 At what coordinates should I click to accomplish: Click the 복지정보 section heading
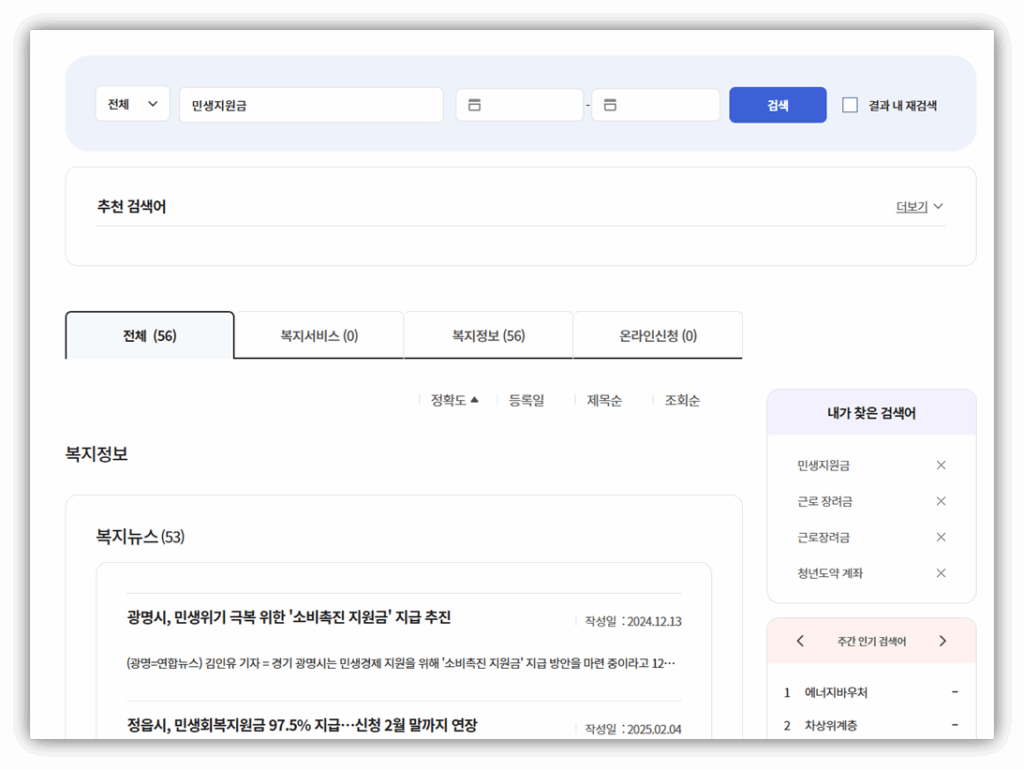click(97, 454)
